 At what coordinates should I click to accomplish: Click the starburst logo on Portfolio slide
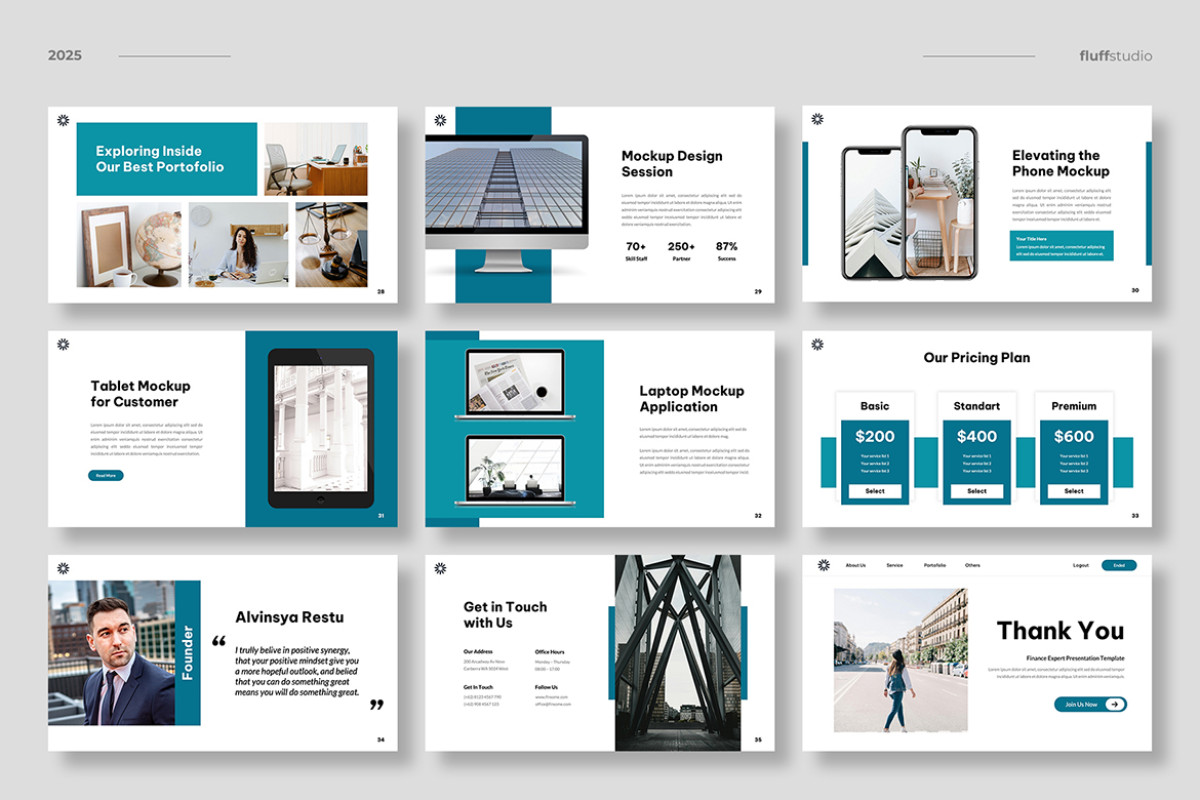click(x=63, y=120)
